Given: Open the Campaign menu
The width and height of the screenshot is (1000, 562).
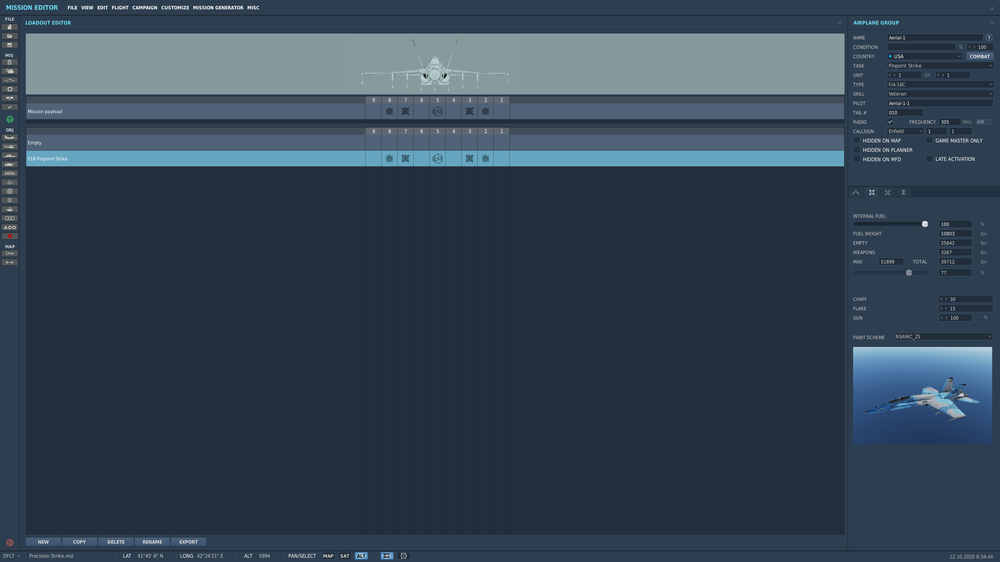Looking at the screenshot, I should pyautogui.click(x=145, y=8).
